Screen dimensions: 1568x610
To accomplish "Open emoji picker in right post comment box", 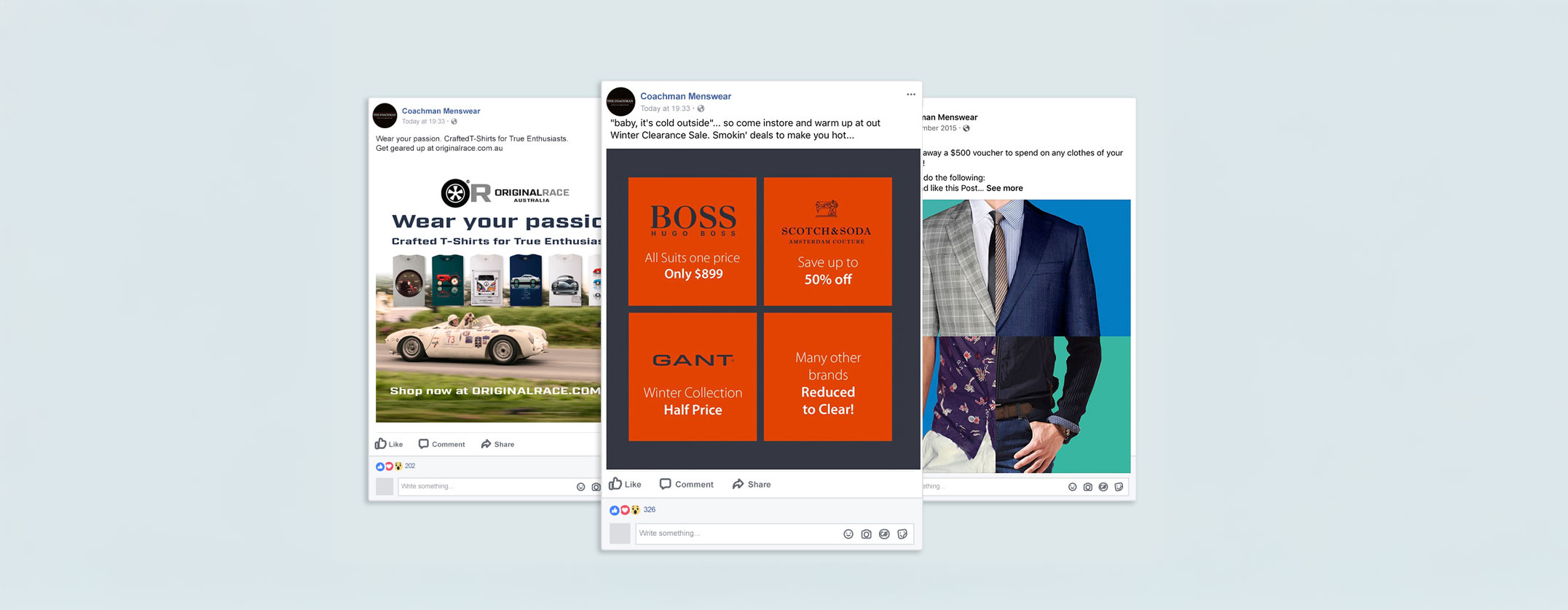I will pos(1072,487).
